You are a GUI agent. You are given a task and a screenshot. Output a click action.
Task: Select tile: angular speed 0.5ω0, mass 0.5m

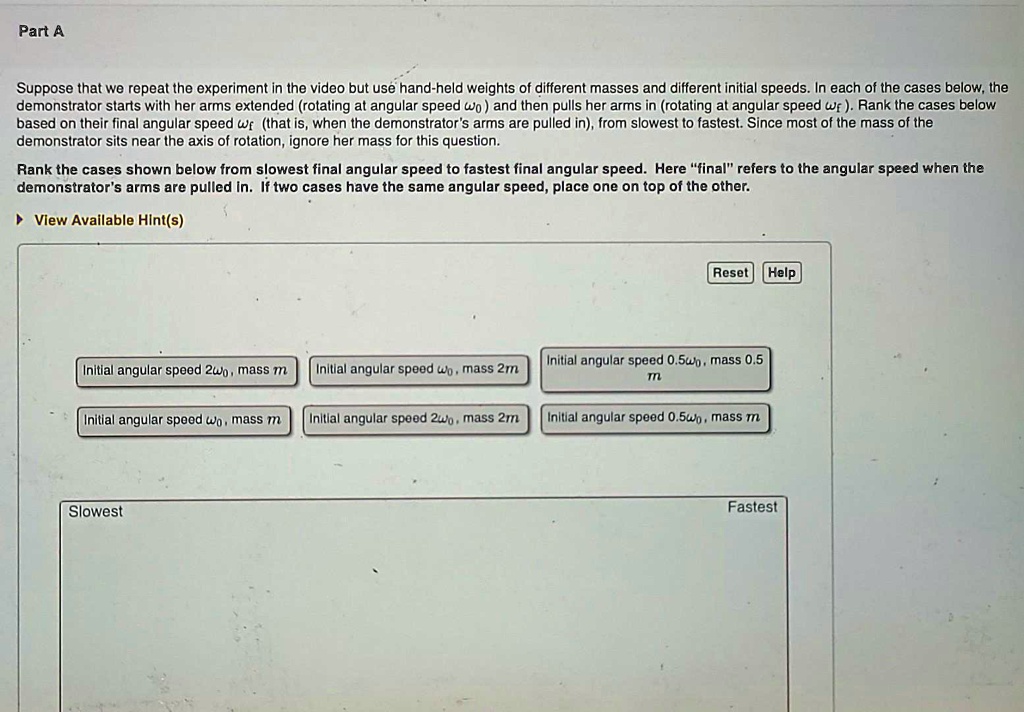655,369
